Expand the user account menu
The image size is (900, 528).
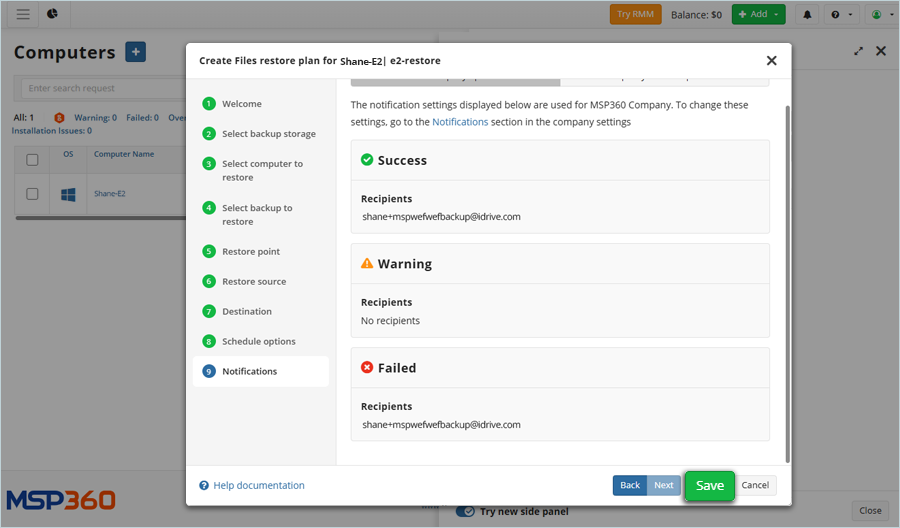pos(880,15)
